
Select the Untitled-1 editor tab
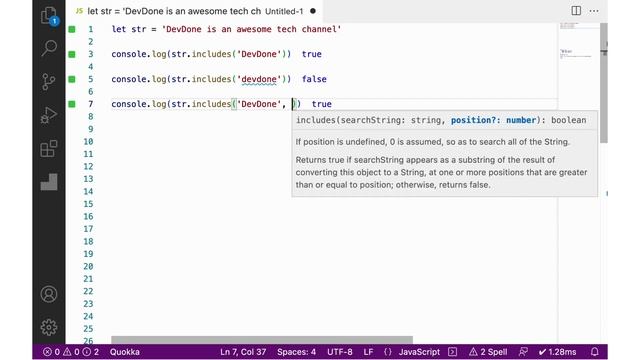click(195, 11)
